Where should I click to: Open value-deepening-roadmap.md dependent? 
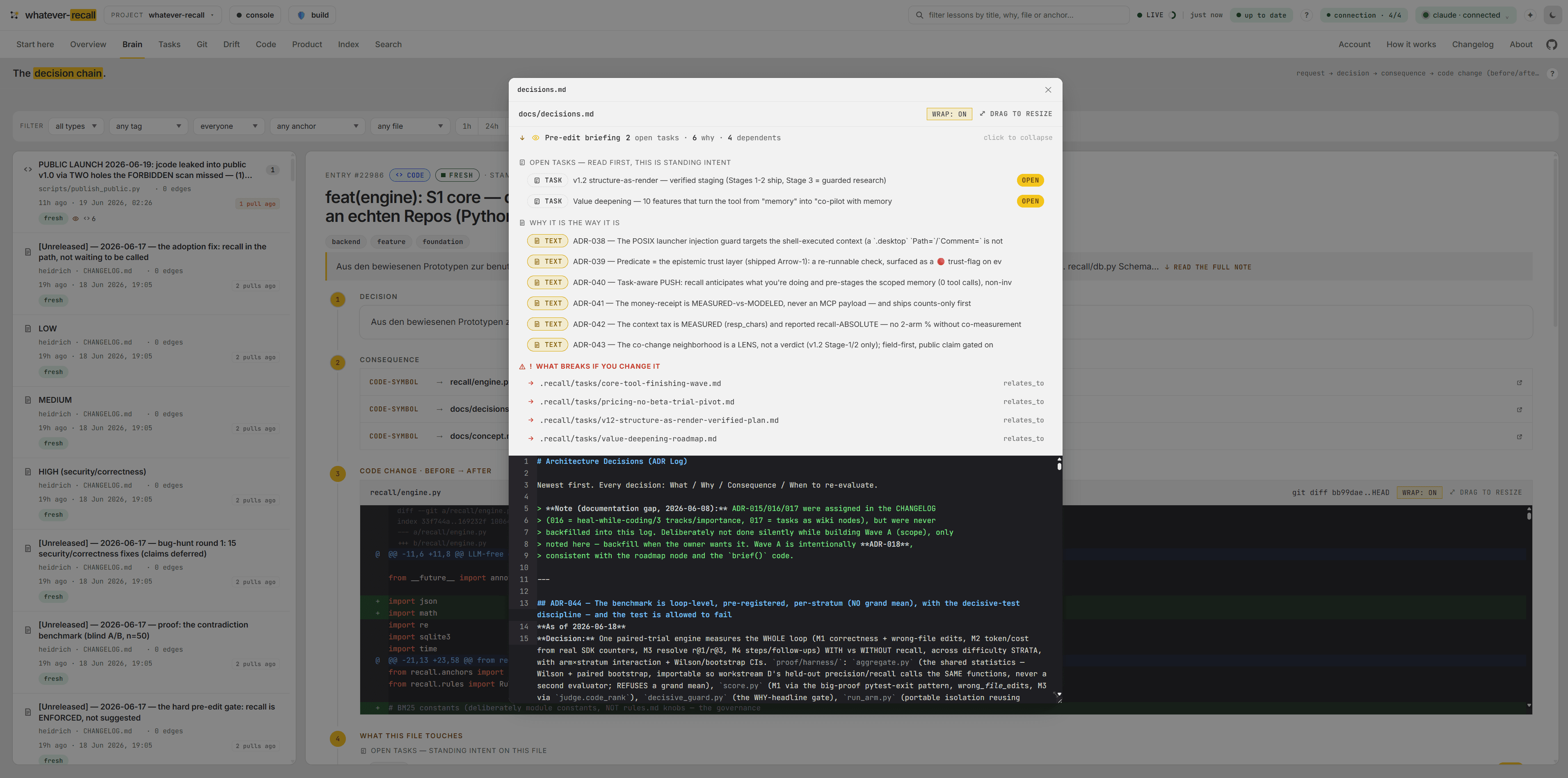[784, 438]
